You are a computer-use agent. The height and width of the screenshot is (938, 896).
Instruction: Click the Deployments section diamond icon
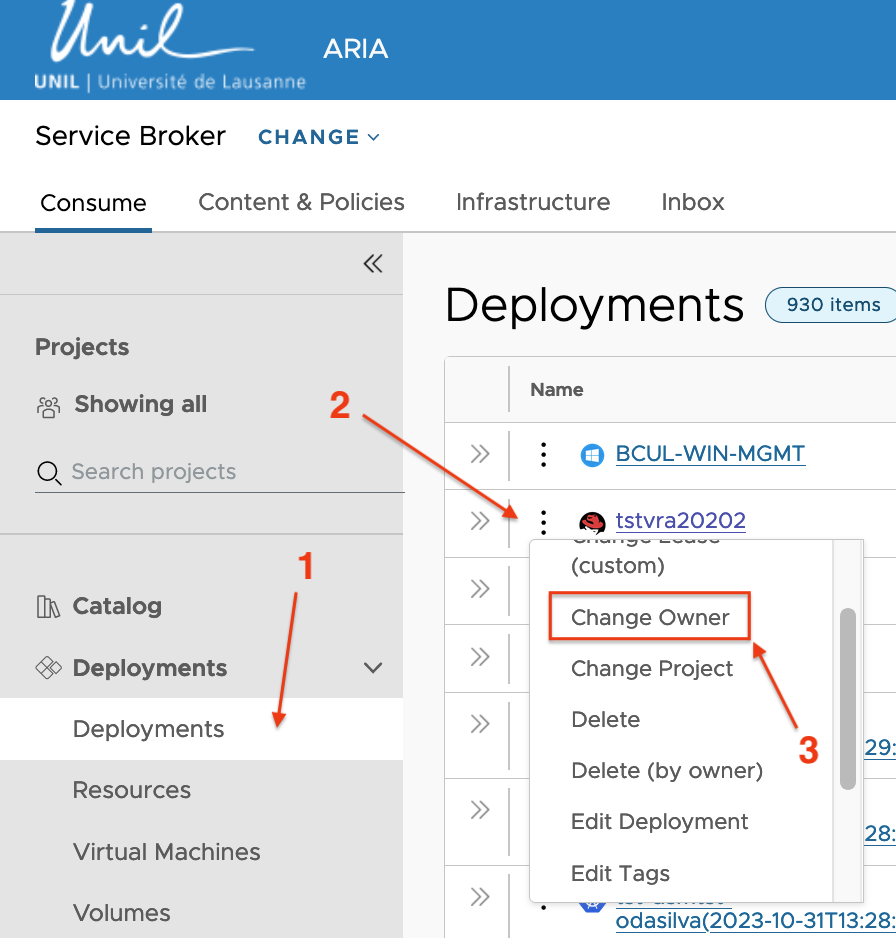48,668
